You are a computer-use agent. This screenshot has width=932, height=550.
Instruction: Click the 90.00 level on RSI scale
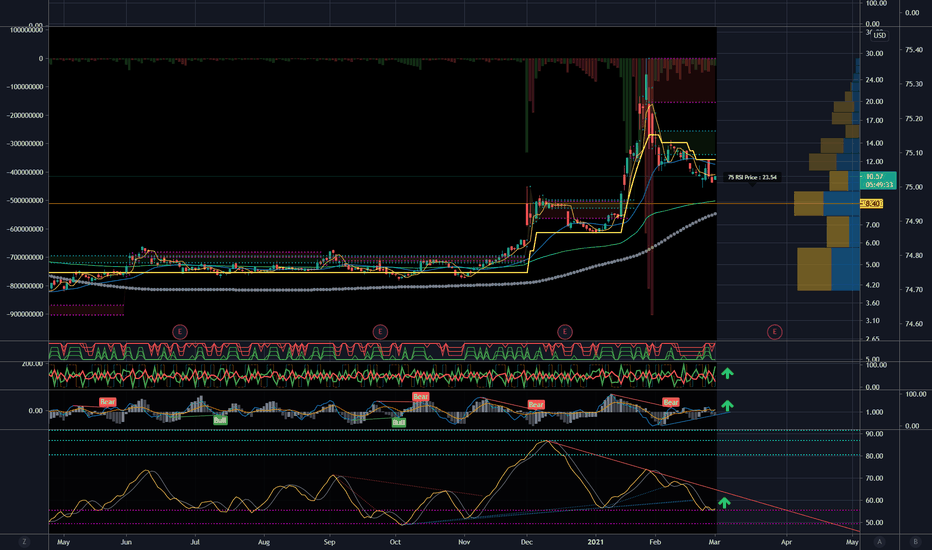874,434
